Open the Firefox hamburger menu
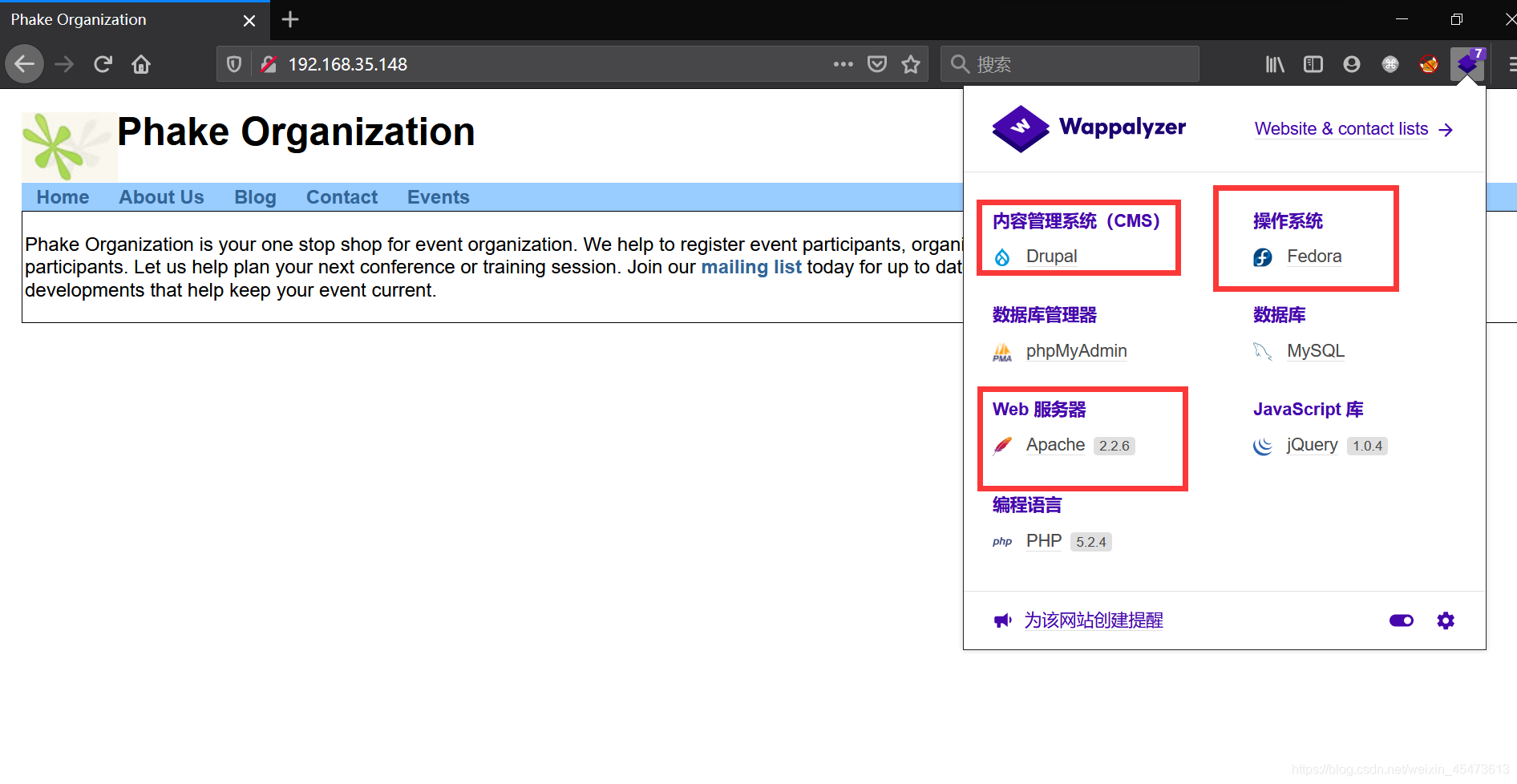1517x784 pixels. click(x=1511, y=64)
